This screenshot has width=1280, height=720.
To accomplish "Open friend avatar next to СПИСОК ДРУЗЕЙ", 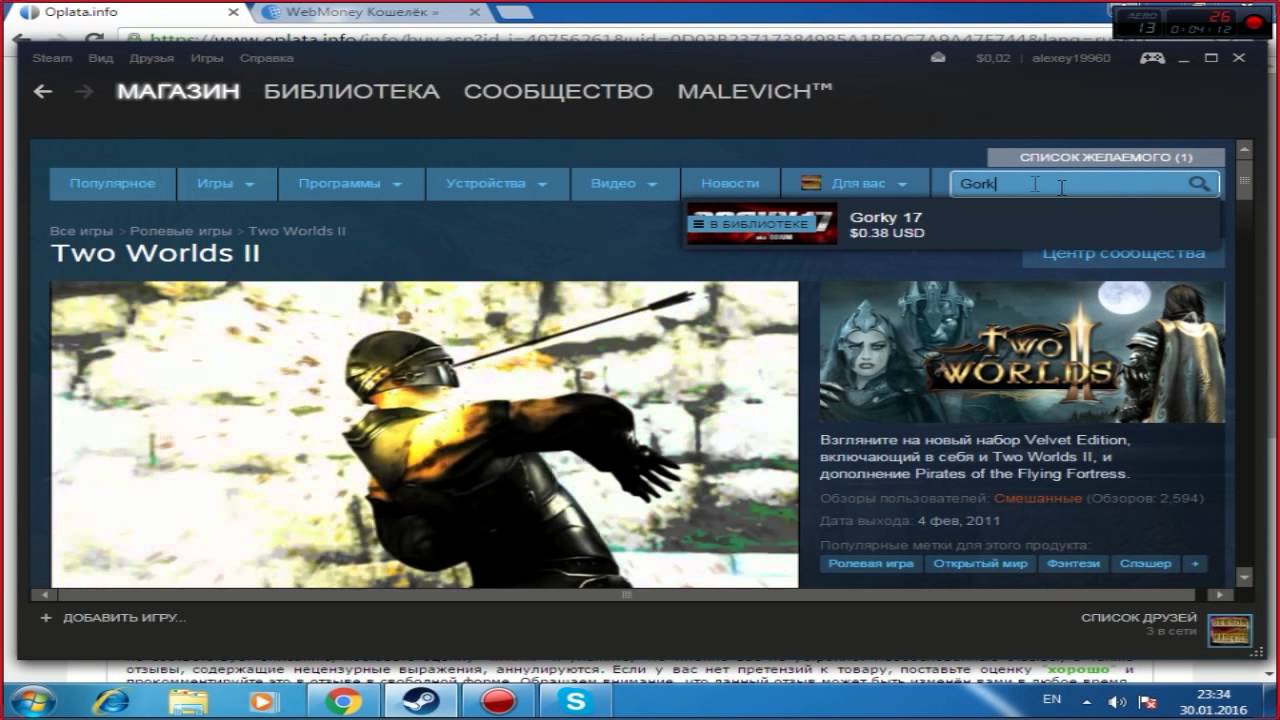I will click(1230, 629).
